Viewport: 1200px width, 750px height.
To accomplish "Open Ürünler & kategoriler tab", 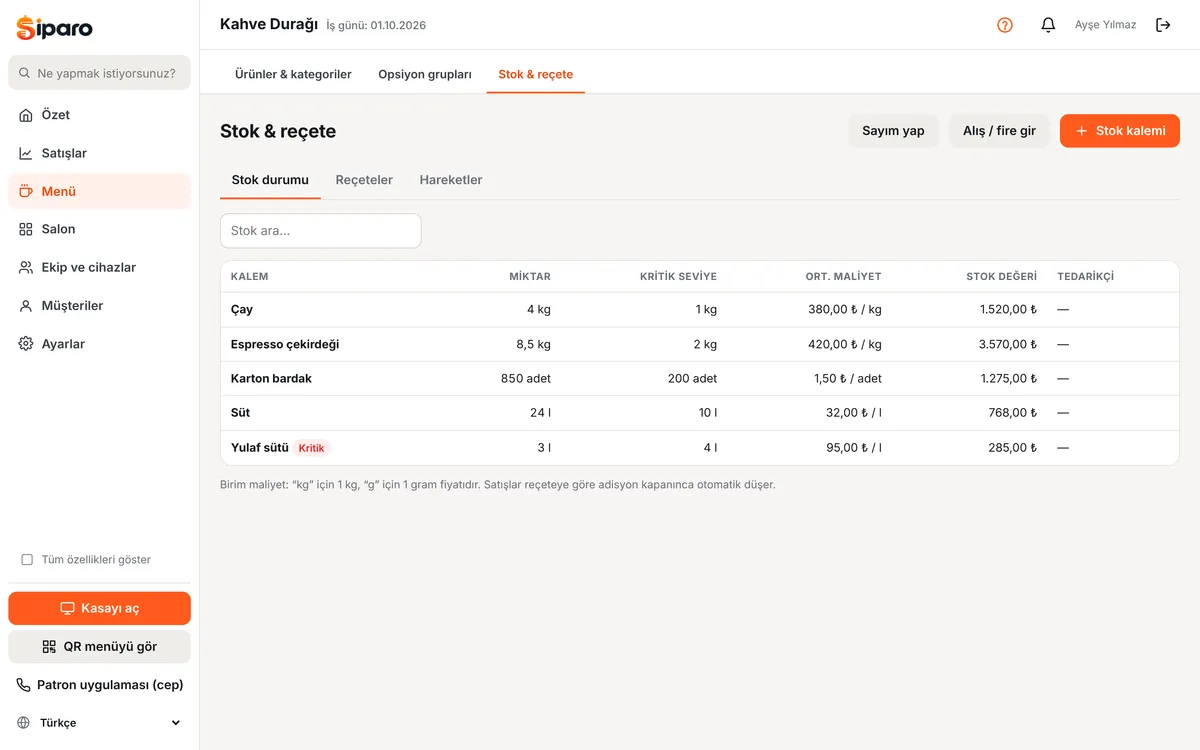I will (x=293, y=74).
